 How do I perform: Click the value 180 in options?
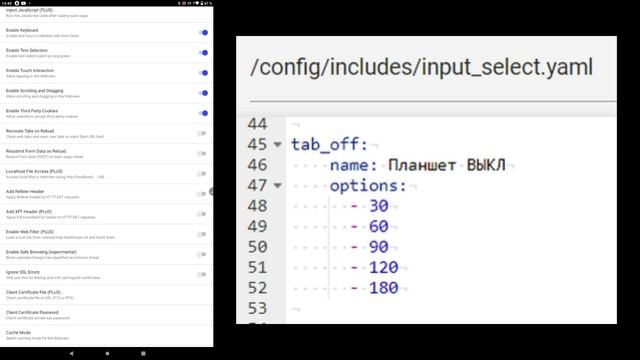(384, 288)
